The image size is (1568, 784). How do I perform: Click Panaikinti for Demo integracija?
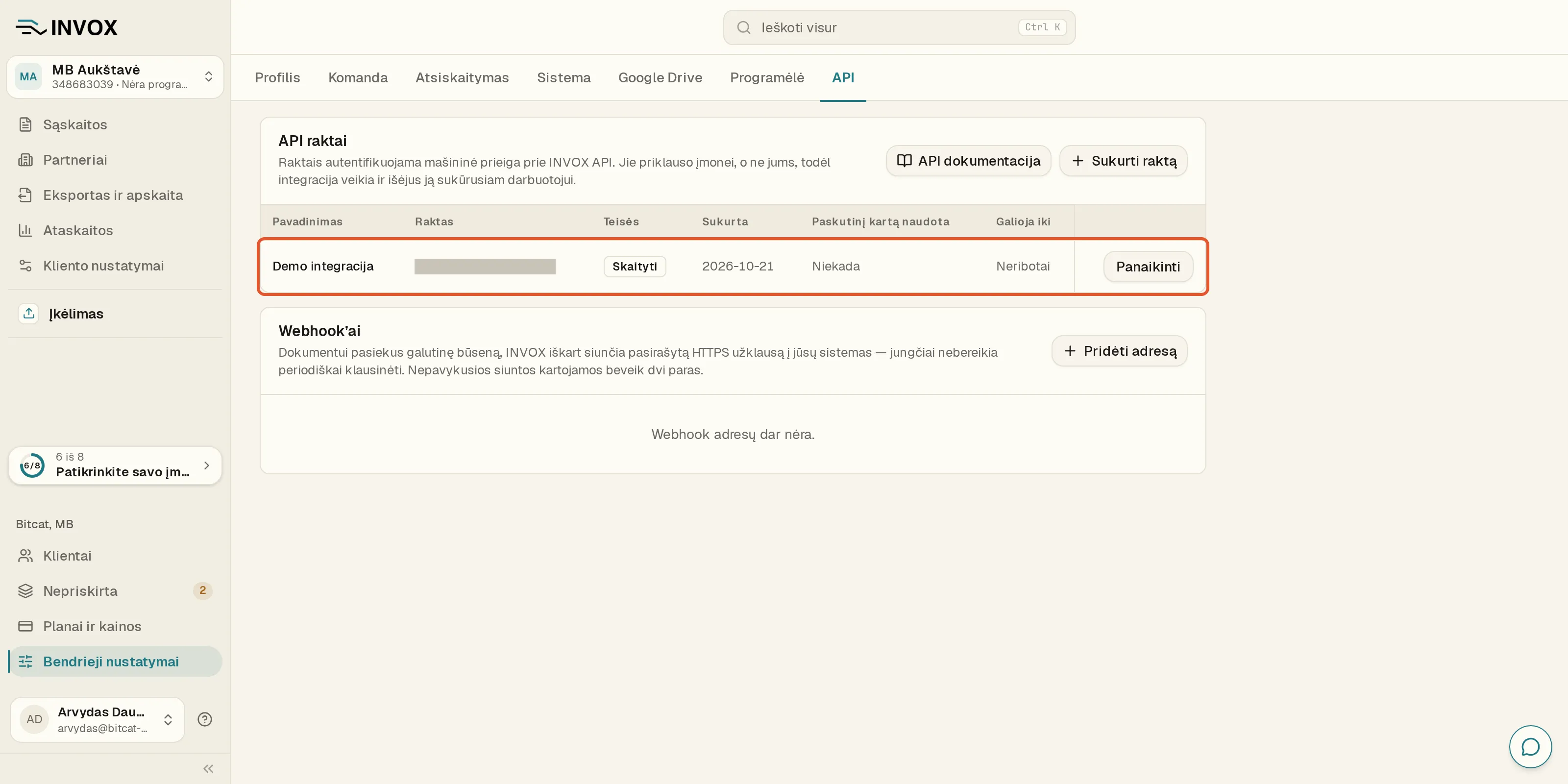pos(1148,267)
